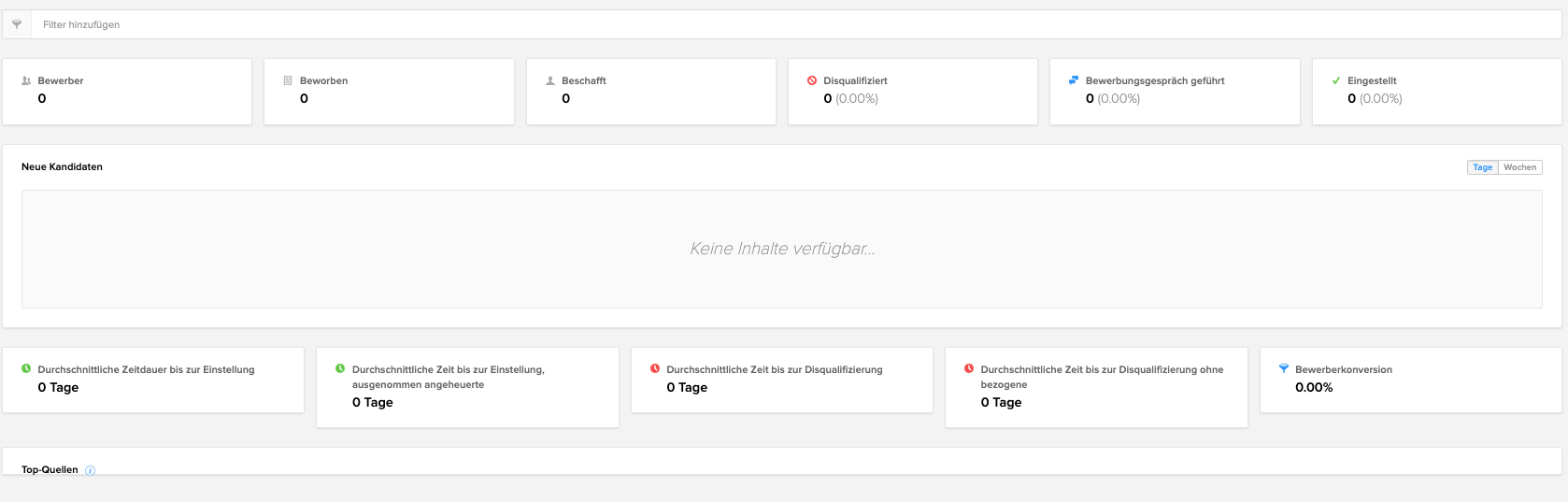Click the 'Neue Kandidaten' heading
Image resolution: width=1568 pixels, height=502 pixels.
tap(62, 166)
